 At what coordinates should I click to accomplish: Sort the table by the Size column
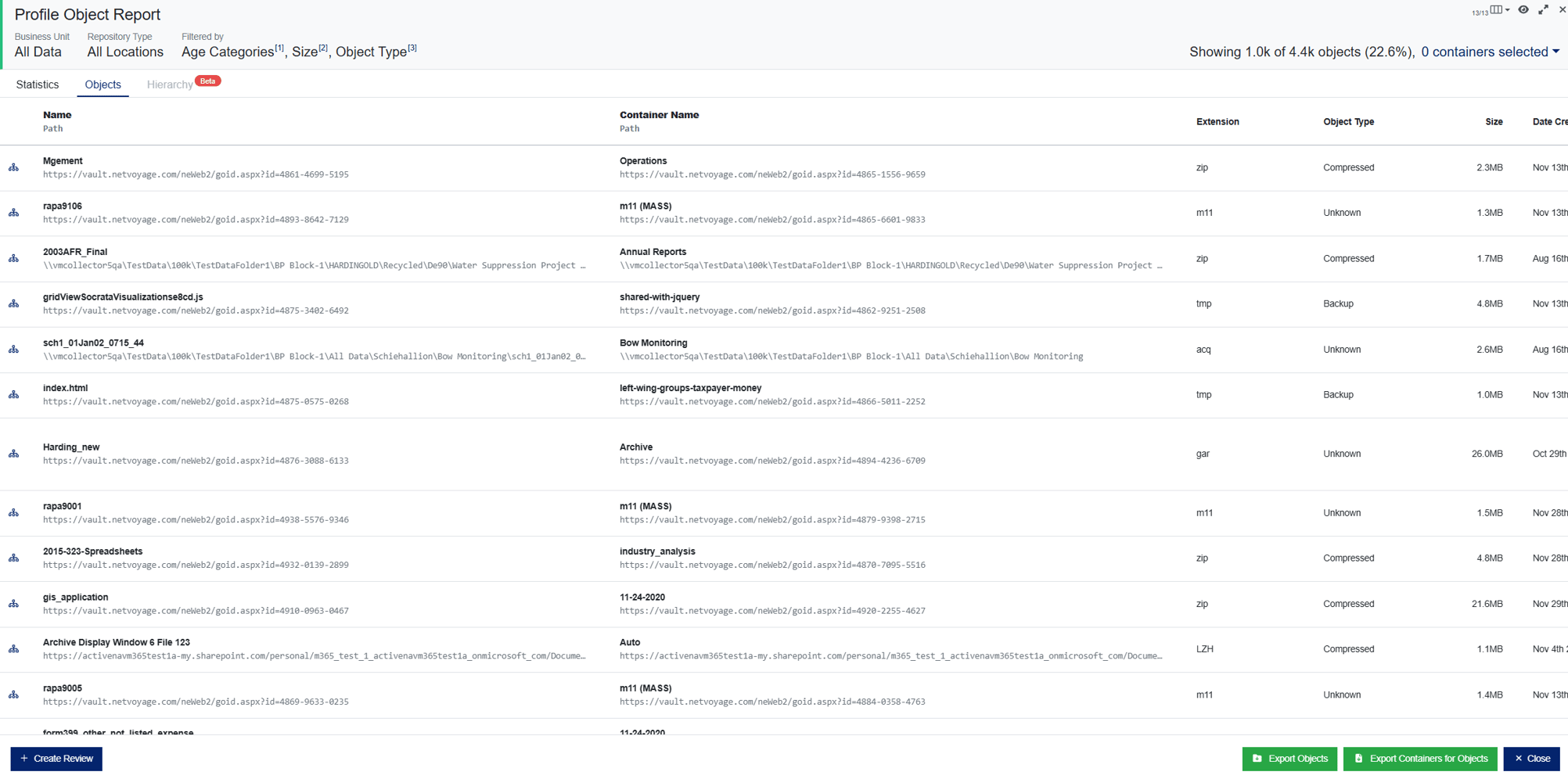tap(1493, 121)
